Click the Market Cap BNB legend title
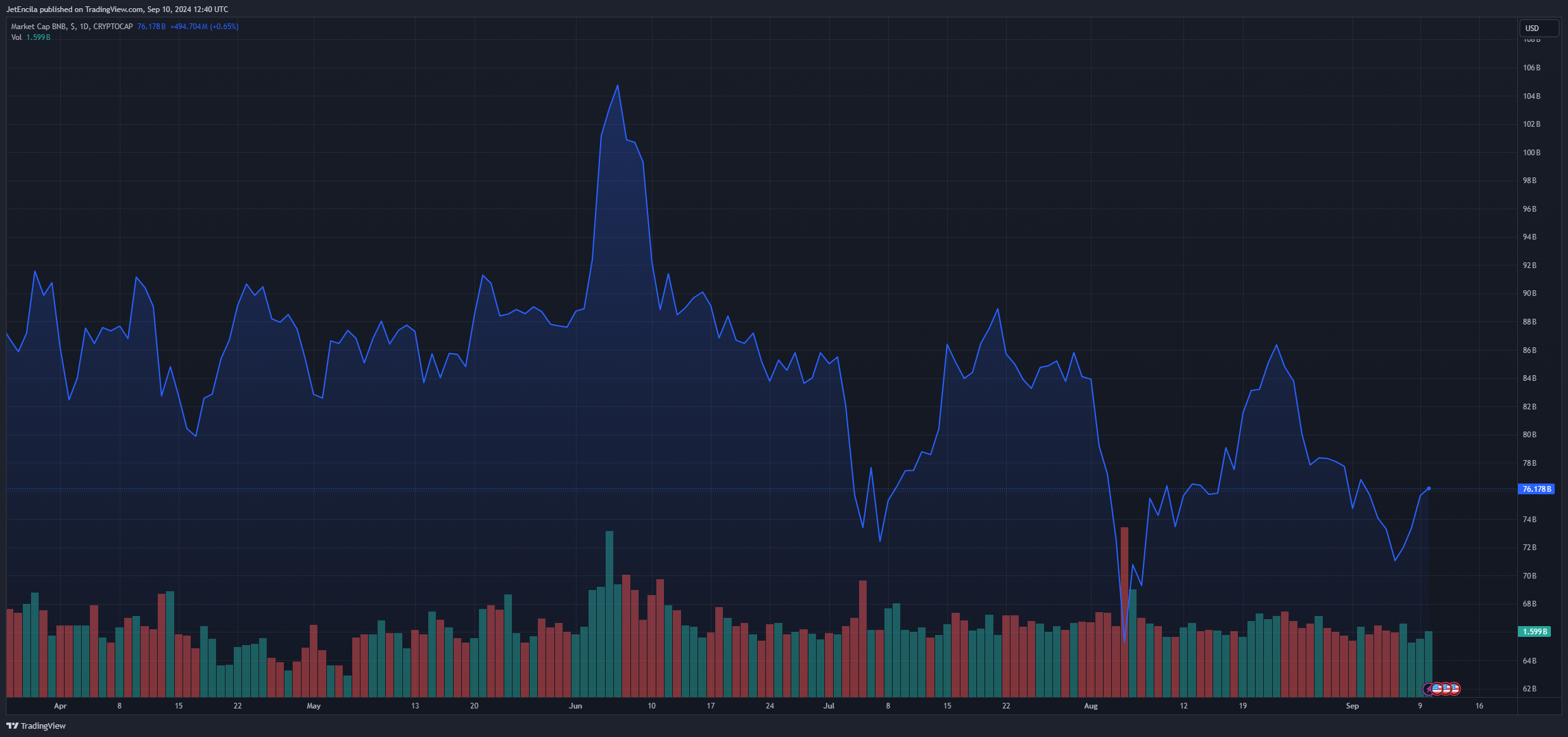 pyautogui.click(x=38, y=27)
